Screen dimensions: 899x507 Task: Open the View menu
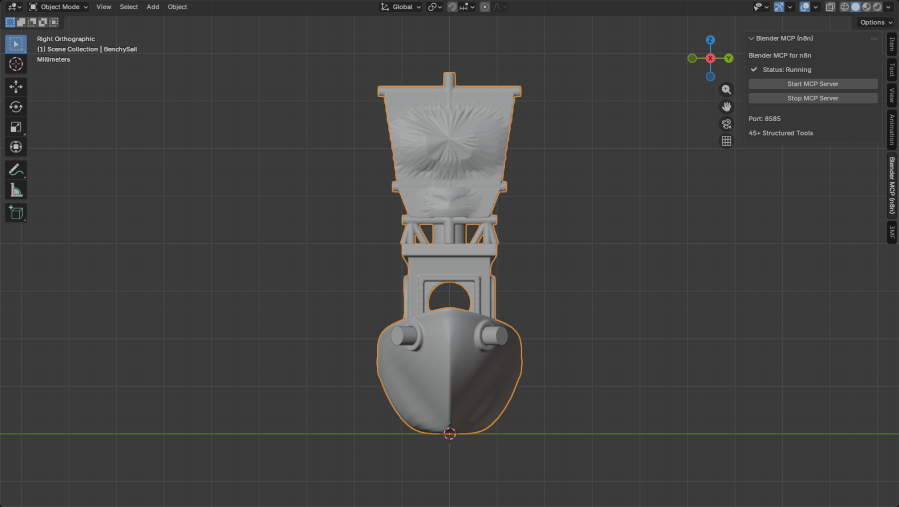(104, 7)
